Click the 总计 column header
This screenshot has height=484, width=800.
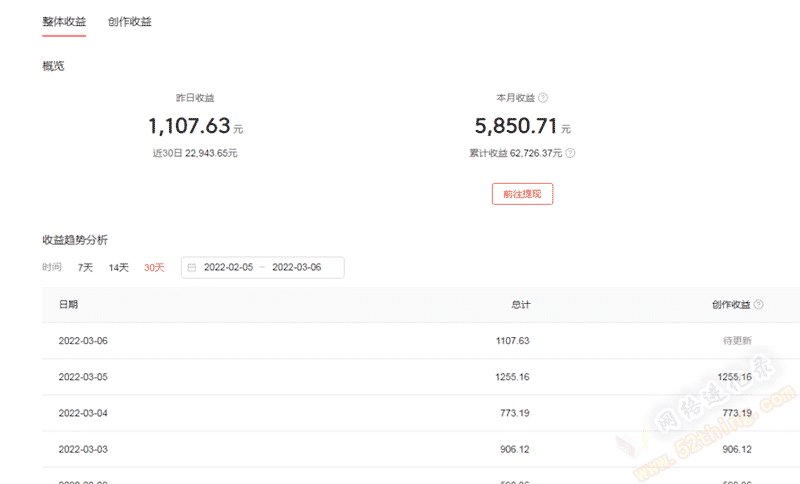coord(520,304)
